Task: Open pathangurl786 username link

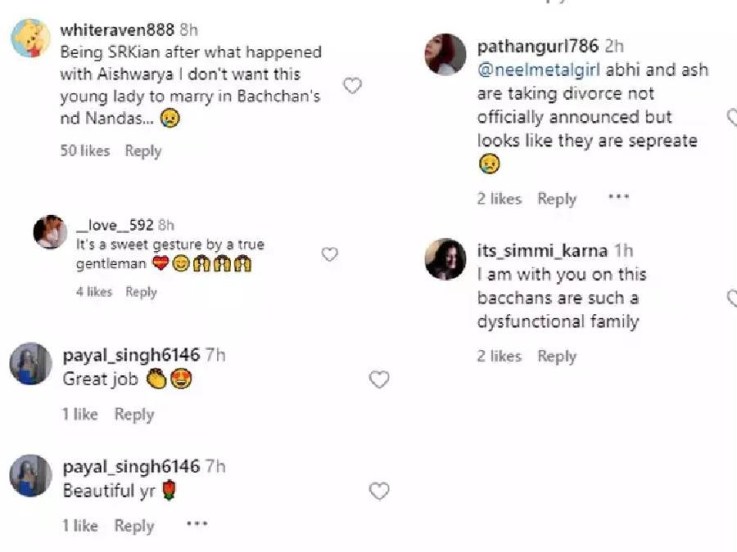Action: pos(538,46)
